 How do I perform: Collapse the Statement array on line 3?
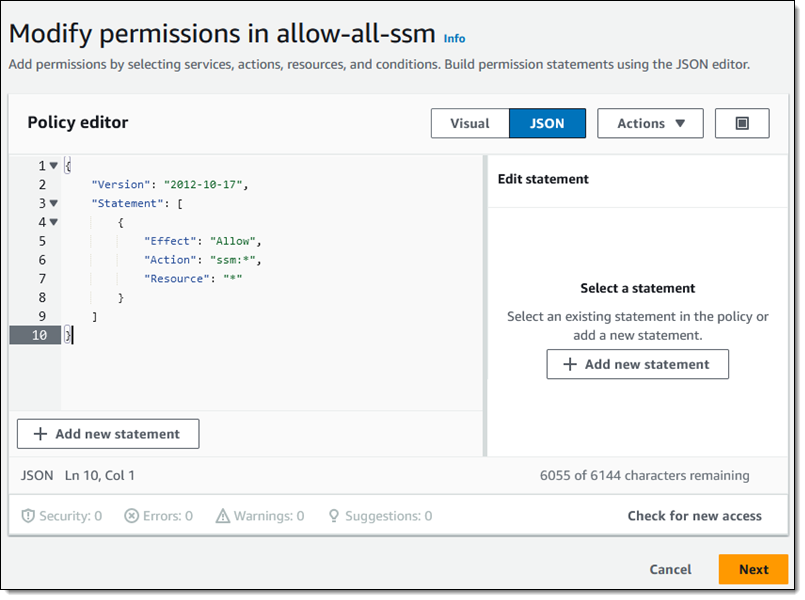[53, 203]
